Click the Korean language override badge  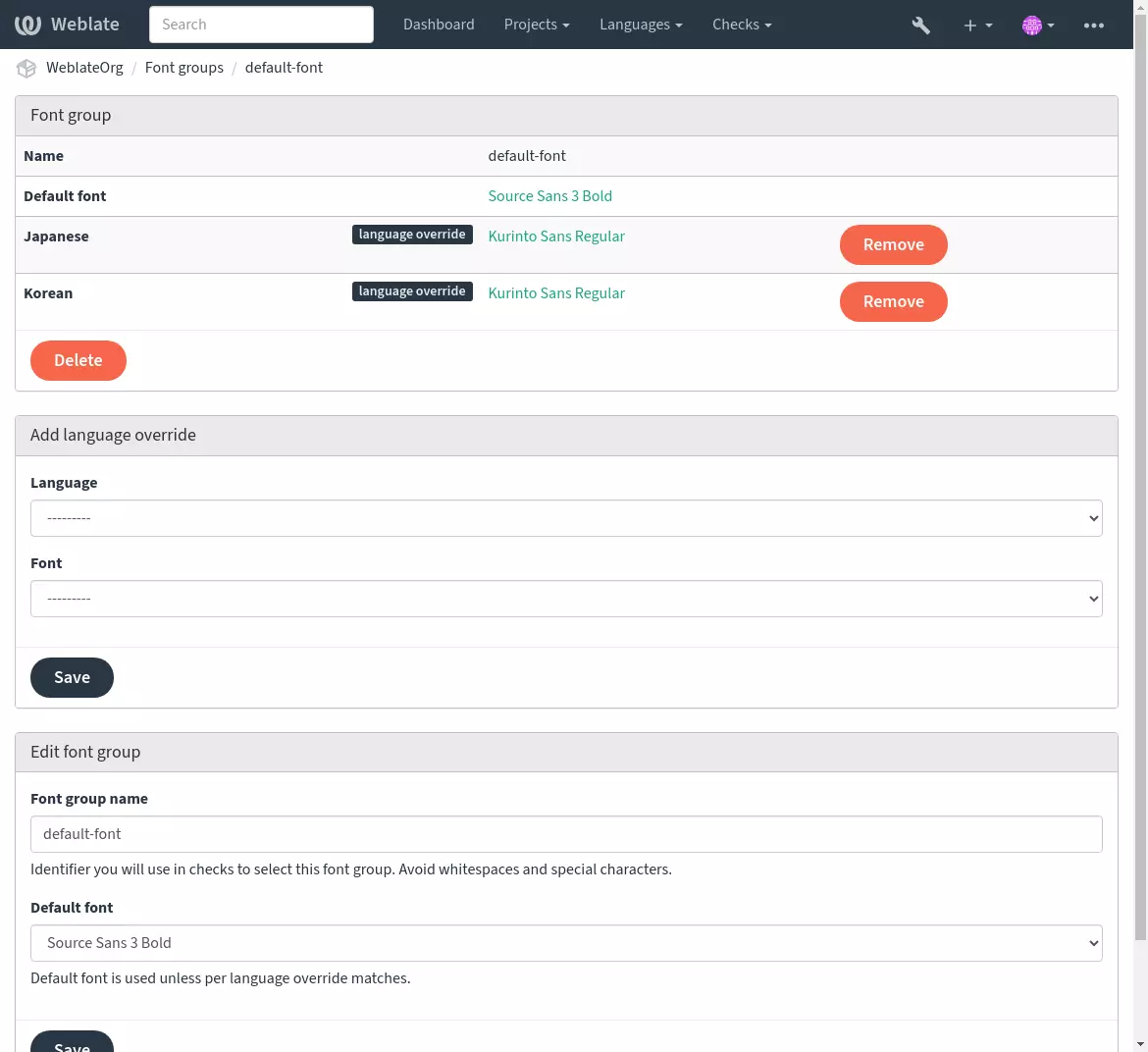pyautogui.click(x=412, y=291)
